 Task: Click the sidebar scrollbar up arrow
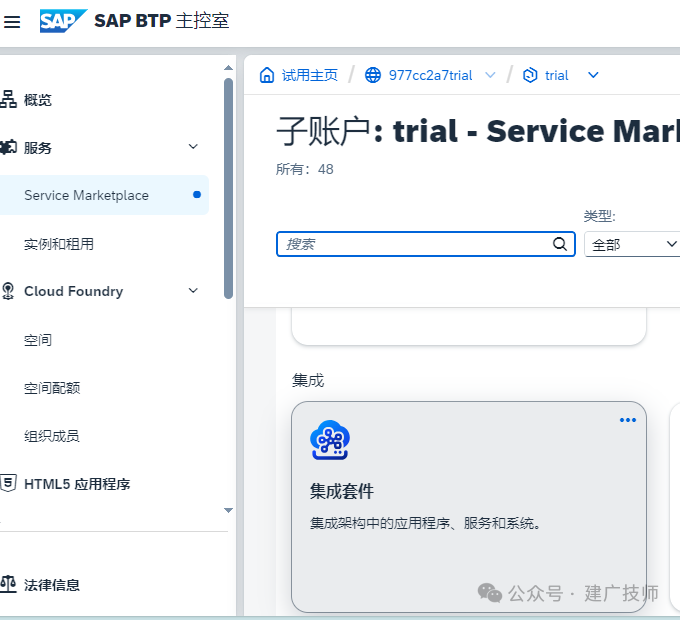[229, 68]
